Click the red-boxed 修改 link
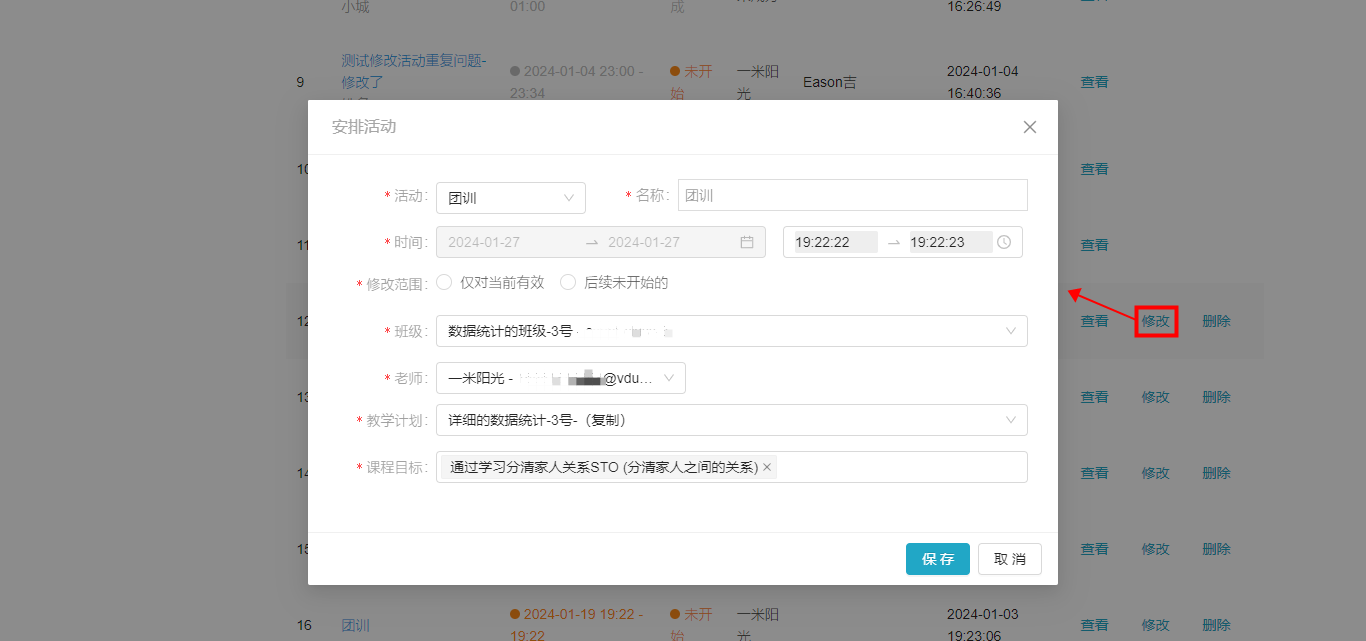Viewport: 1366px width, 641px height. click(x=1156, y=321)
